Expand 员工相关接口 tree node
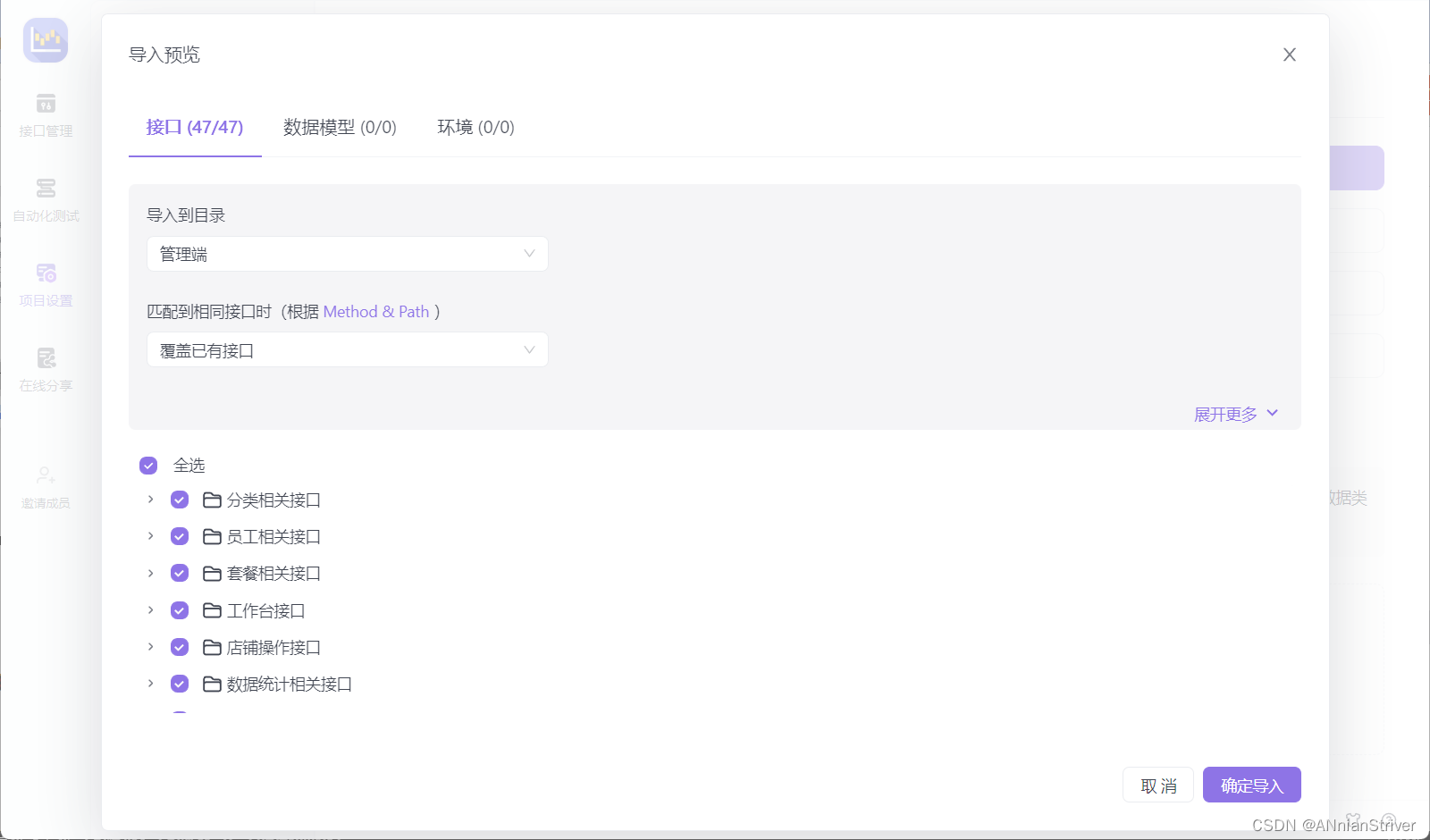1430x840 pixels. pyautogui.click(x=150, y=536)
